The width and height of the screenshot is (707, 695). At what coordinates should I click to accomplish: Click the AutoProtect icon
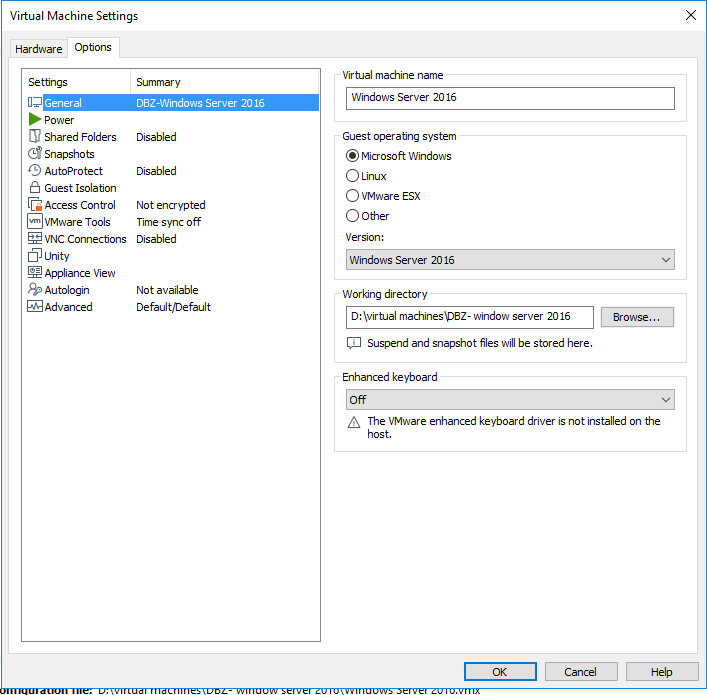tap(35, 170)
